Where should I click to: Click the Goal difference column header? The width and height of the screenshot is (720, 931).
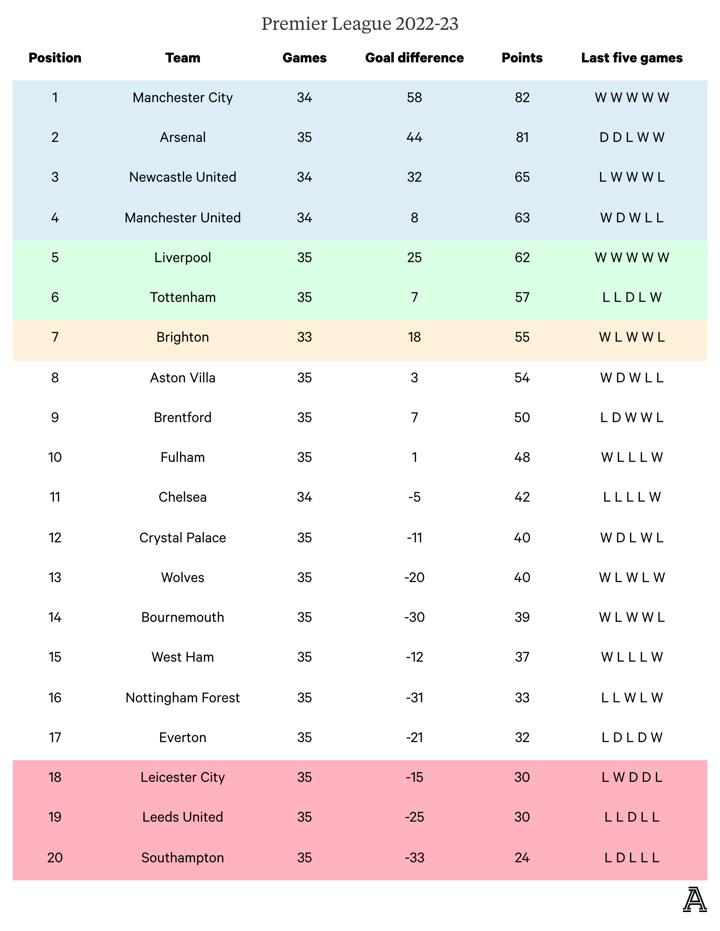point(414,58)
